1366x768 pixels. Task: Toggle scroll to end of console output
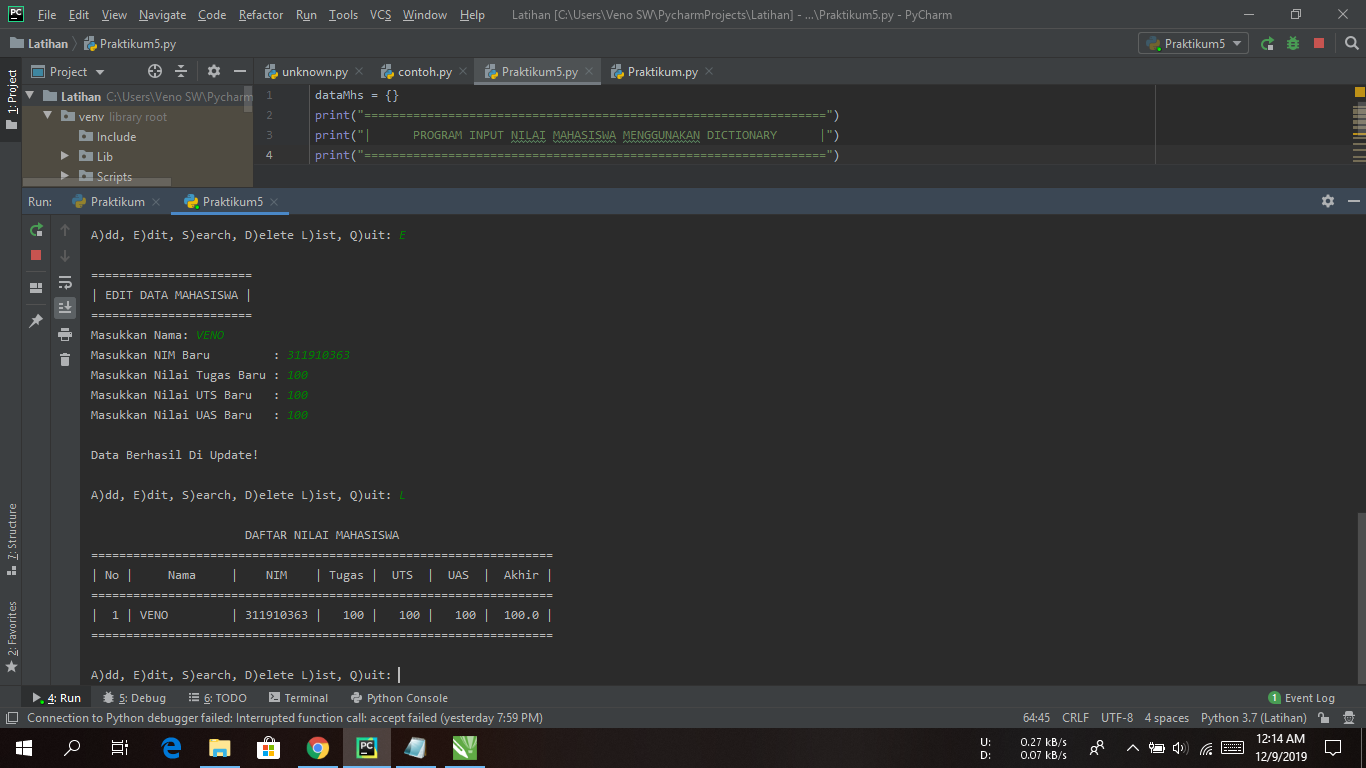point(65,307)
